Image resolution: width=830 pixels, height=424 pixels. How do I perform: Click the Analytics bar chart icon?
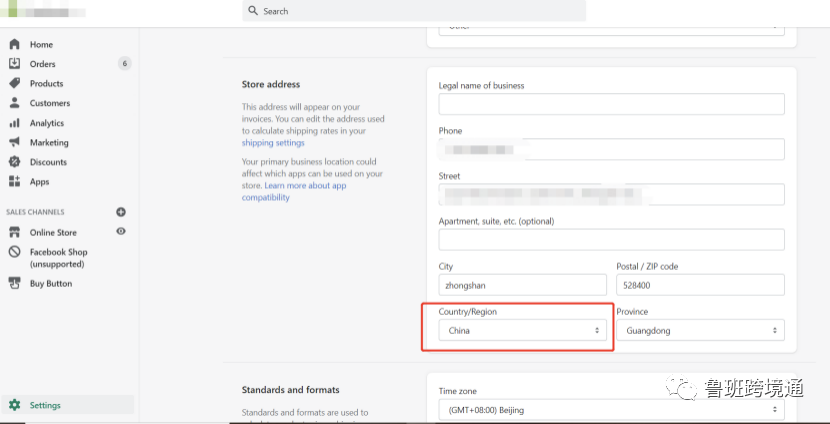(x=14, y=123)
